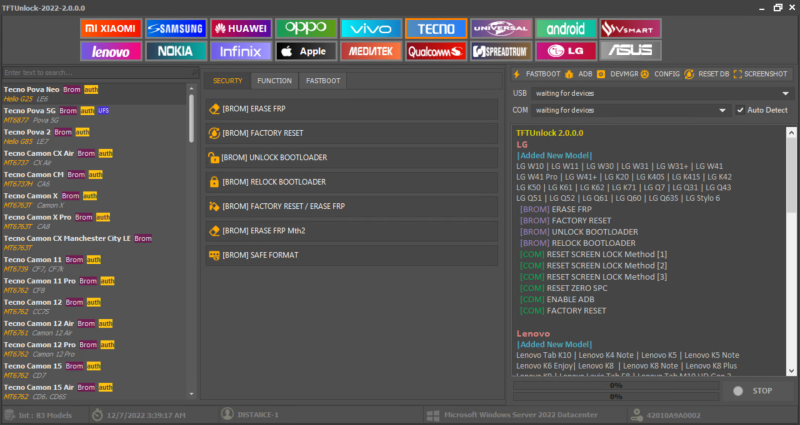This screenshot has height=425, width=800.
Task: Run [BROM] RELOCK BOOTLOADER
Action: [352, 182]
